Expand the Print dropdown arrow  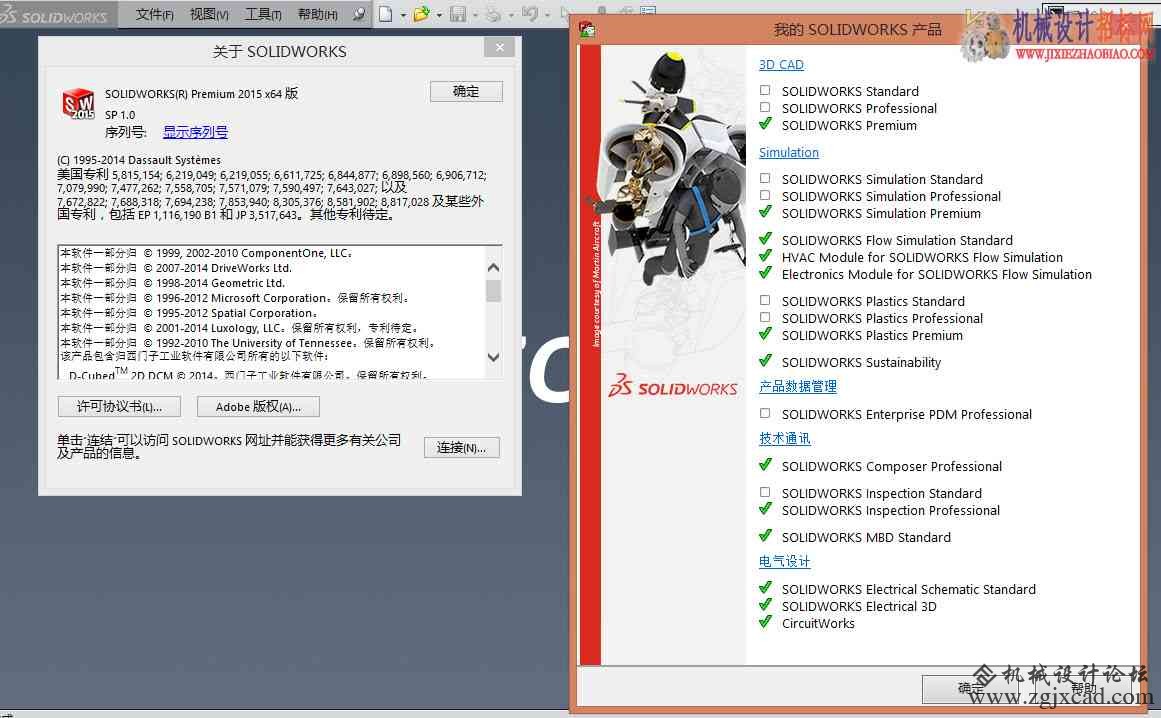click(x=510, y=15)
